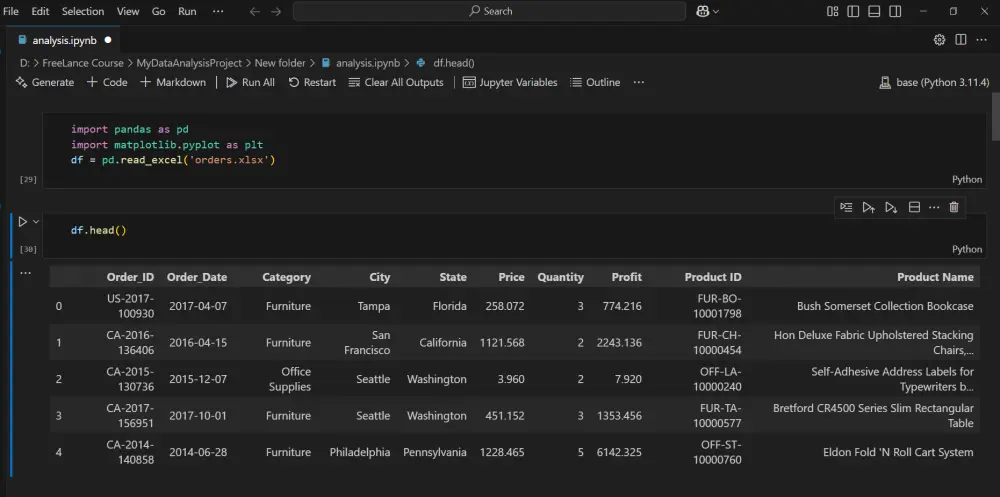1000x497 pixels.
Task: Open the menu bar overflow ellipsis
Action: coord(218,11)
